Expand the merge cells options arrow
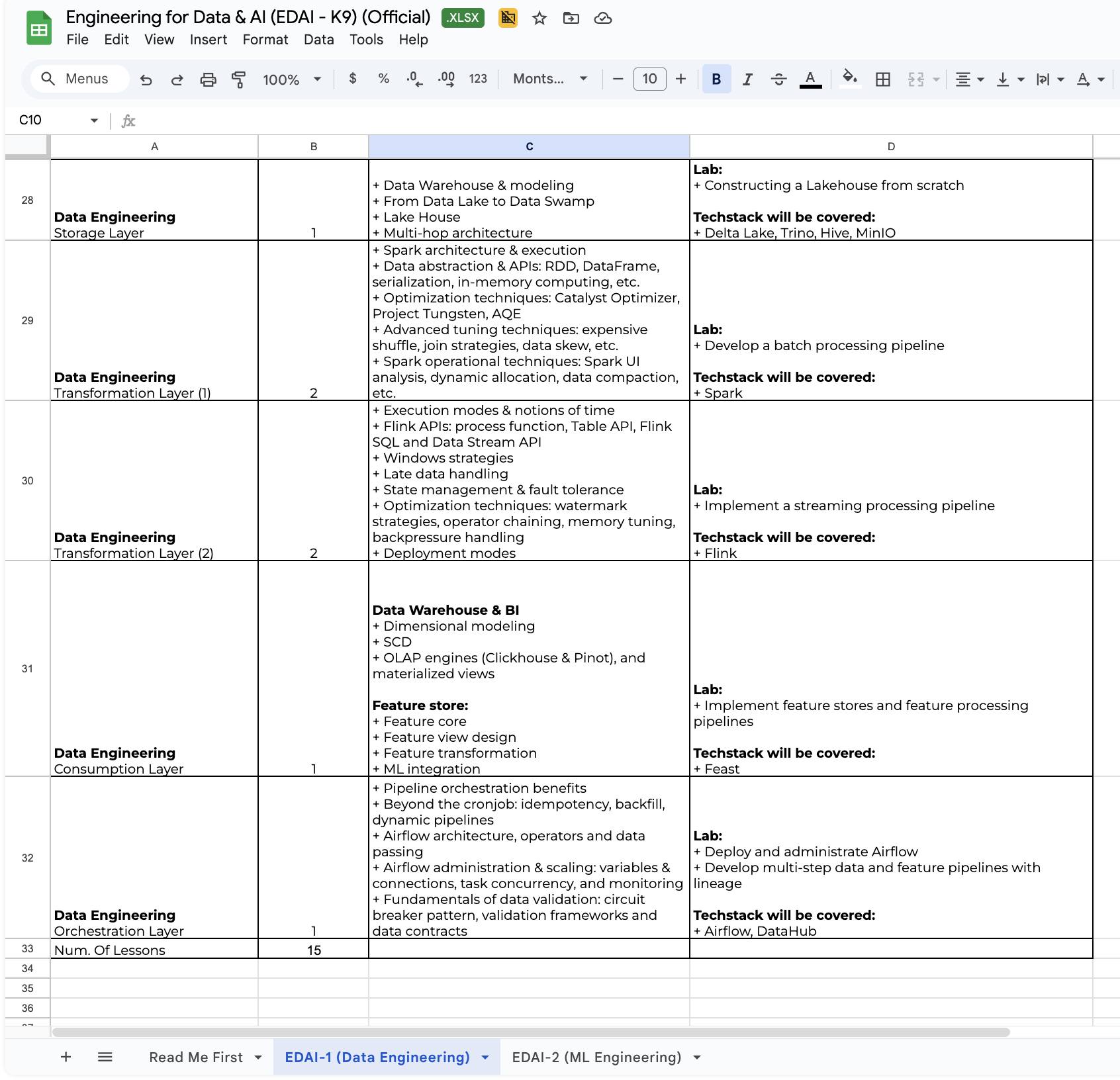This screenshot has height=1080, width=1120. [x=936, y=79]
